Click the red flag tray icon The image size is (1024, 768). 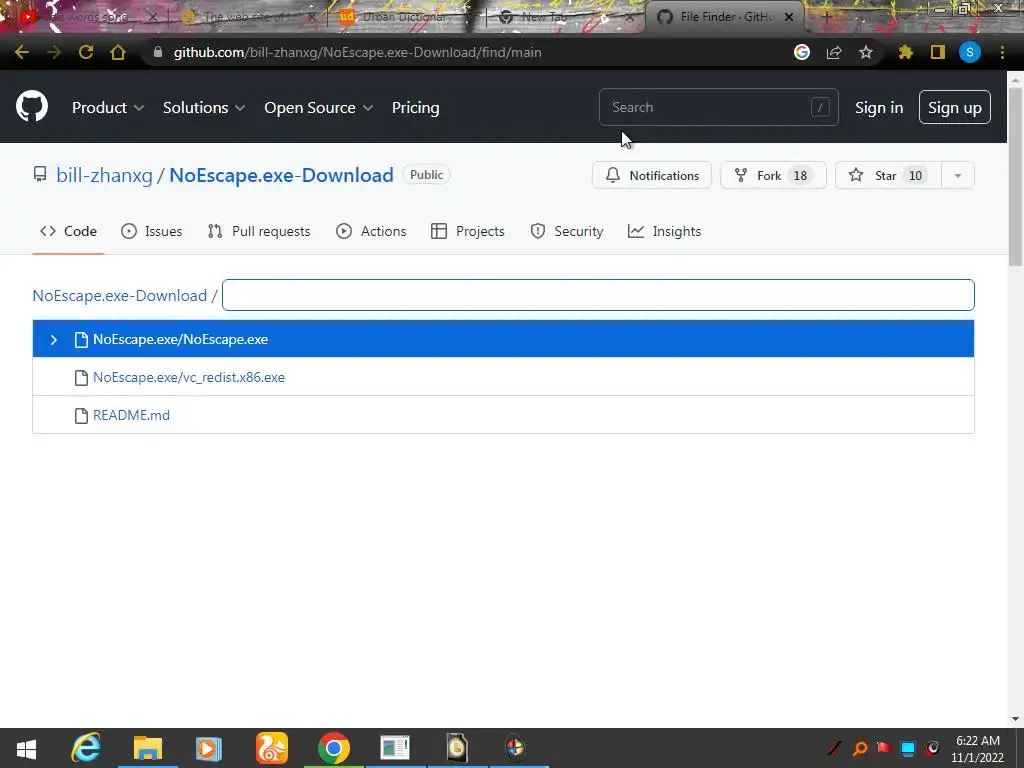[884, 748]
